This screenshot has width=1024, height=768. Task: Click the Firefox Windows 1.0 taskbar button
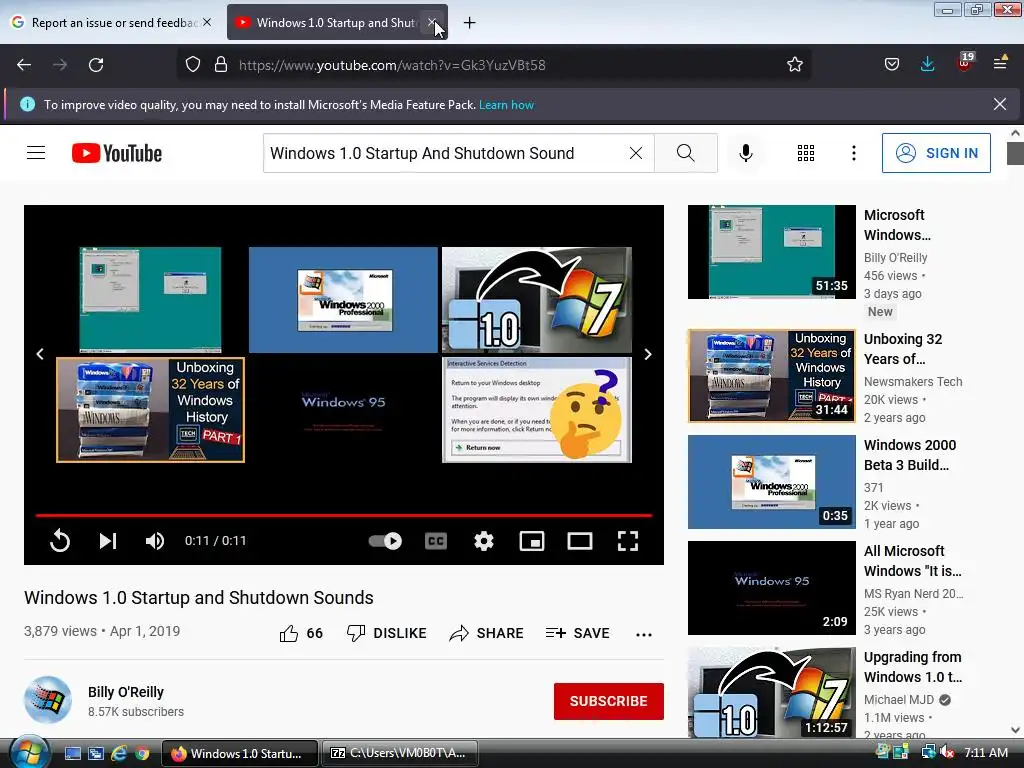click(239, 753)
